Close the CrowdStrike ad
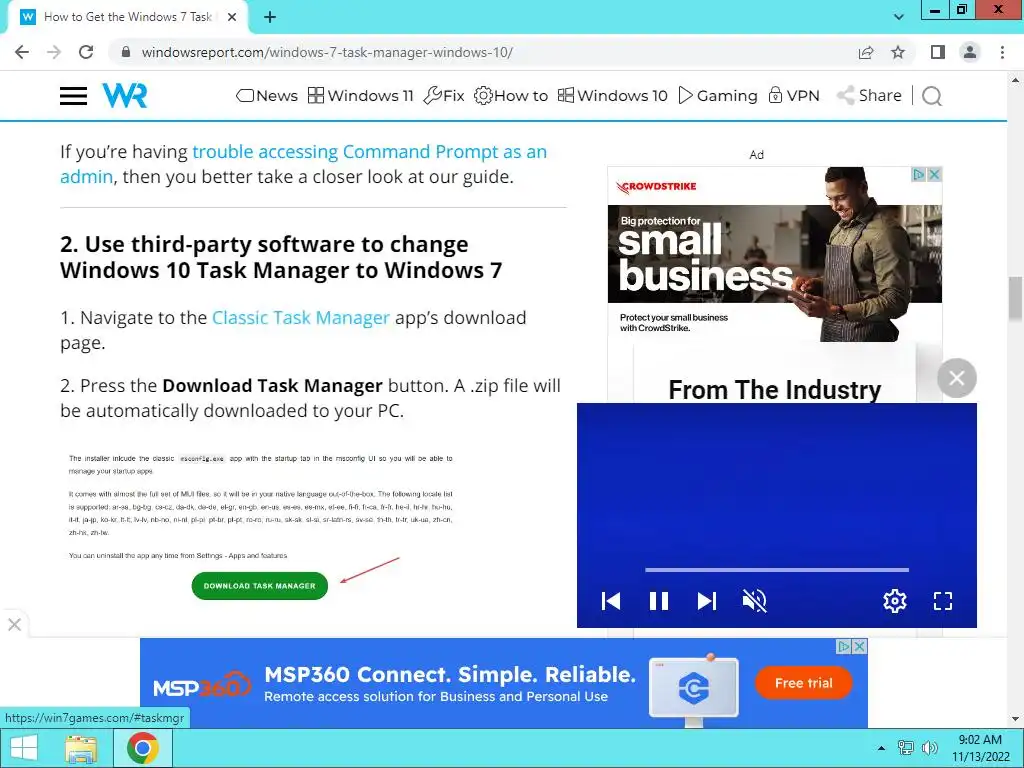This screenshot has height=768, width=1024. click(935, 174)
